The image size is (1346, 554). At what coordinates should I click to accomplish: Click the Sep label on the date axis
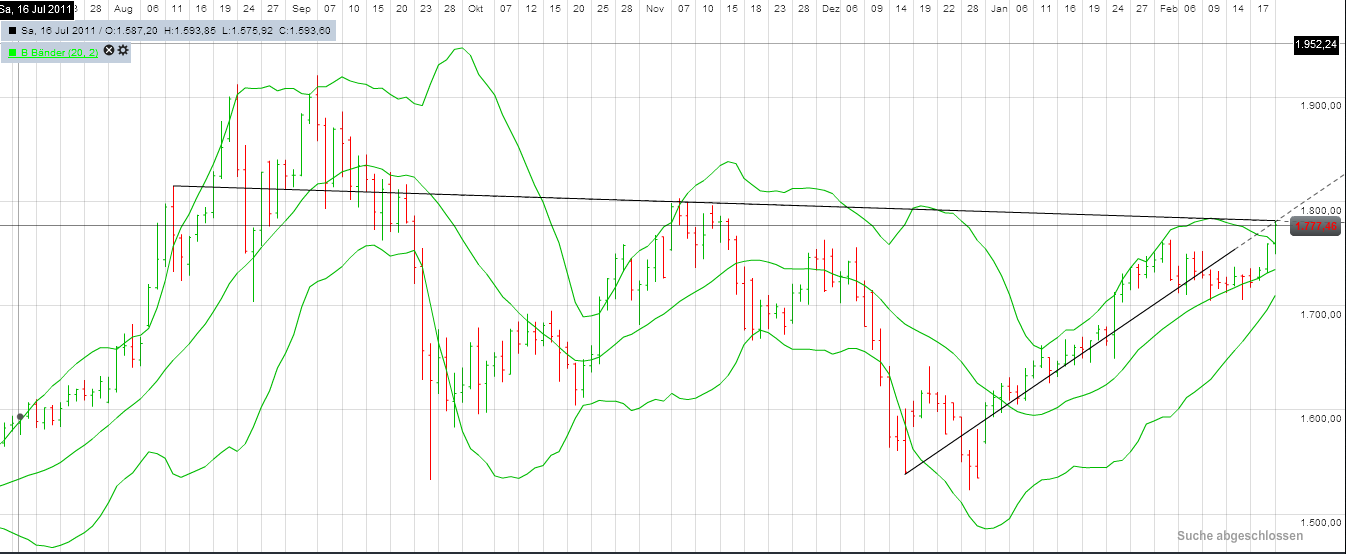pos(300,7)
